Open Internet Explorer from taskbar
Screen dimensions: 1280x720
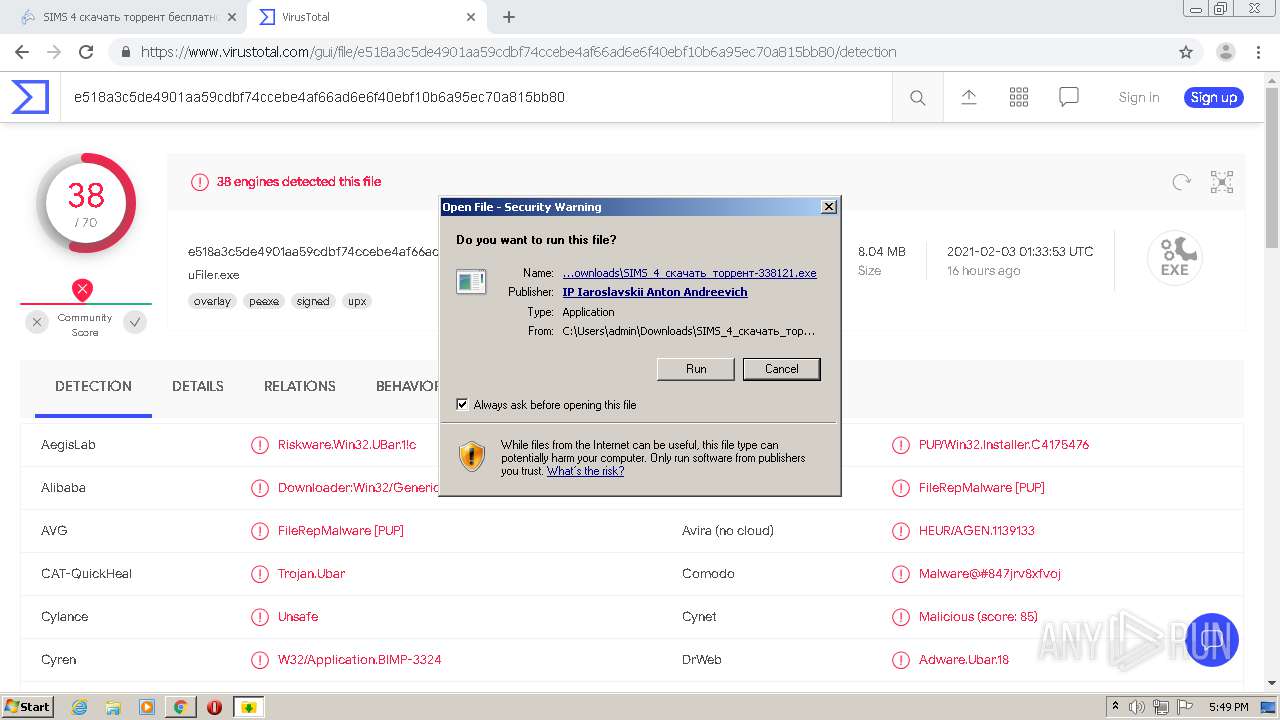pos(80,707)
